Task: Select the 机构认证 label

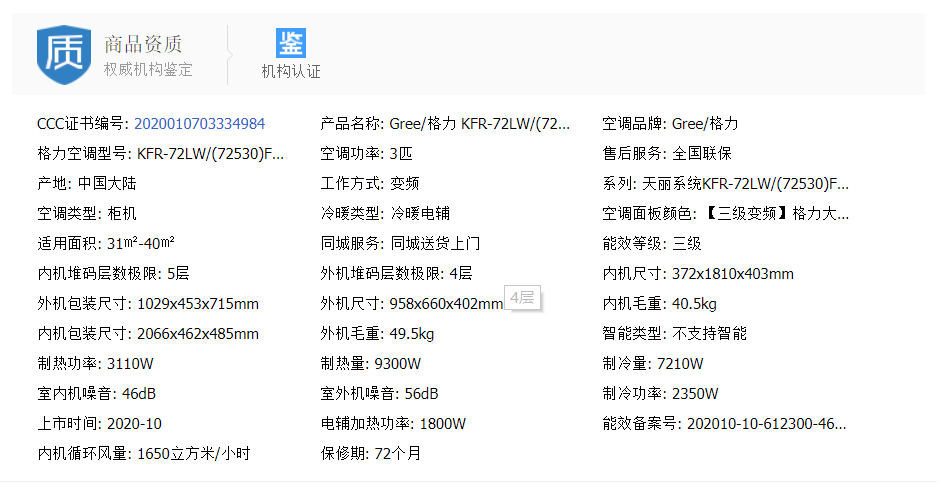Action: [291, 71]
